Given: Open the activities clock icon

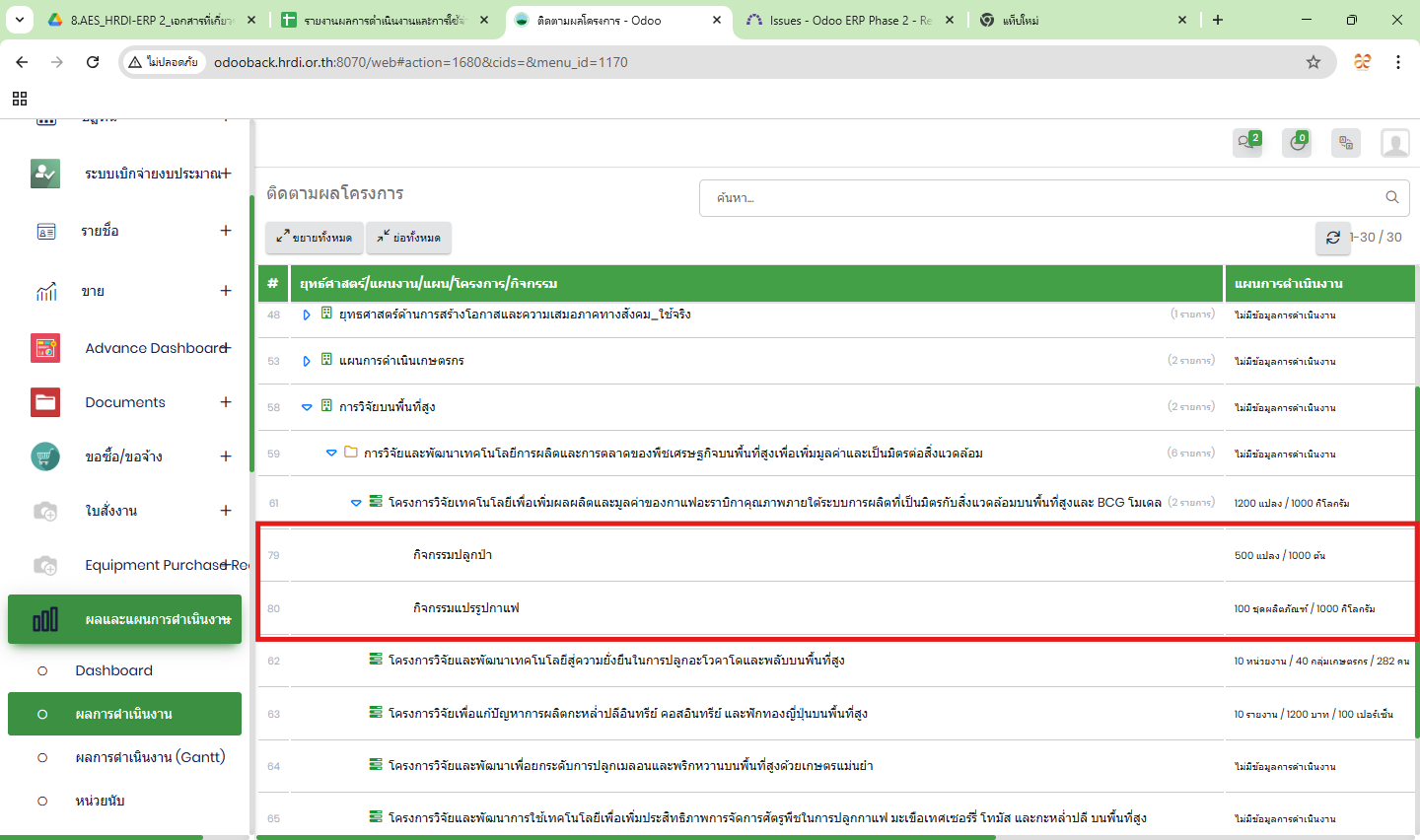Looking at the screenshot, I should pyautogui.click(x=1297, y=143).
